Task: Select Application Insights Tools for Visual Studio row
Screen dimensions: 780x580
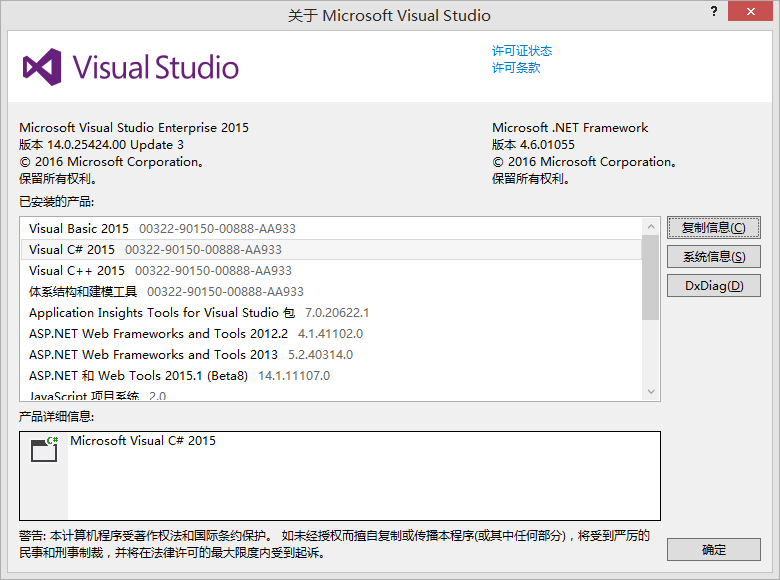Action: [331, 312]
